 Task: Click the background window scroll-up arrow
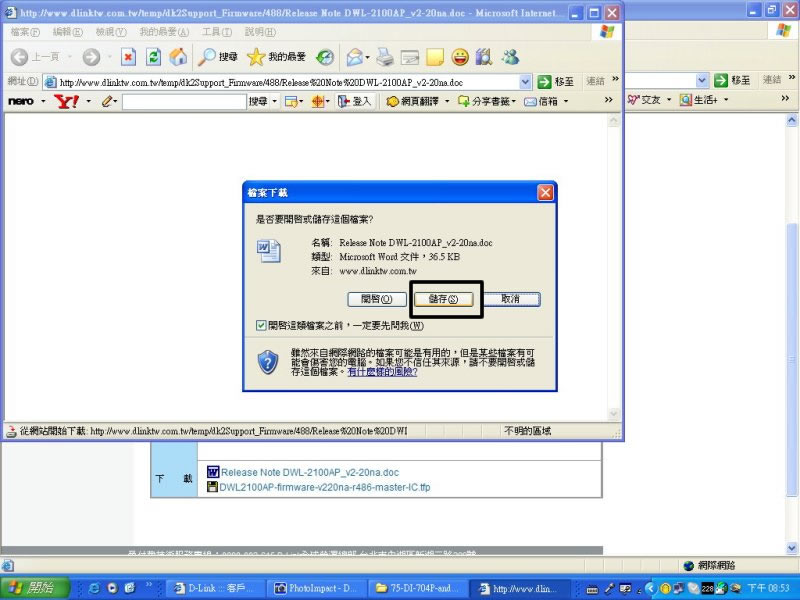791,120
